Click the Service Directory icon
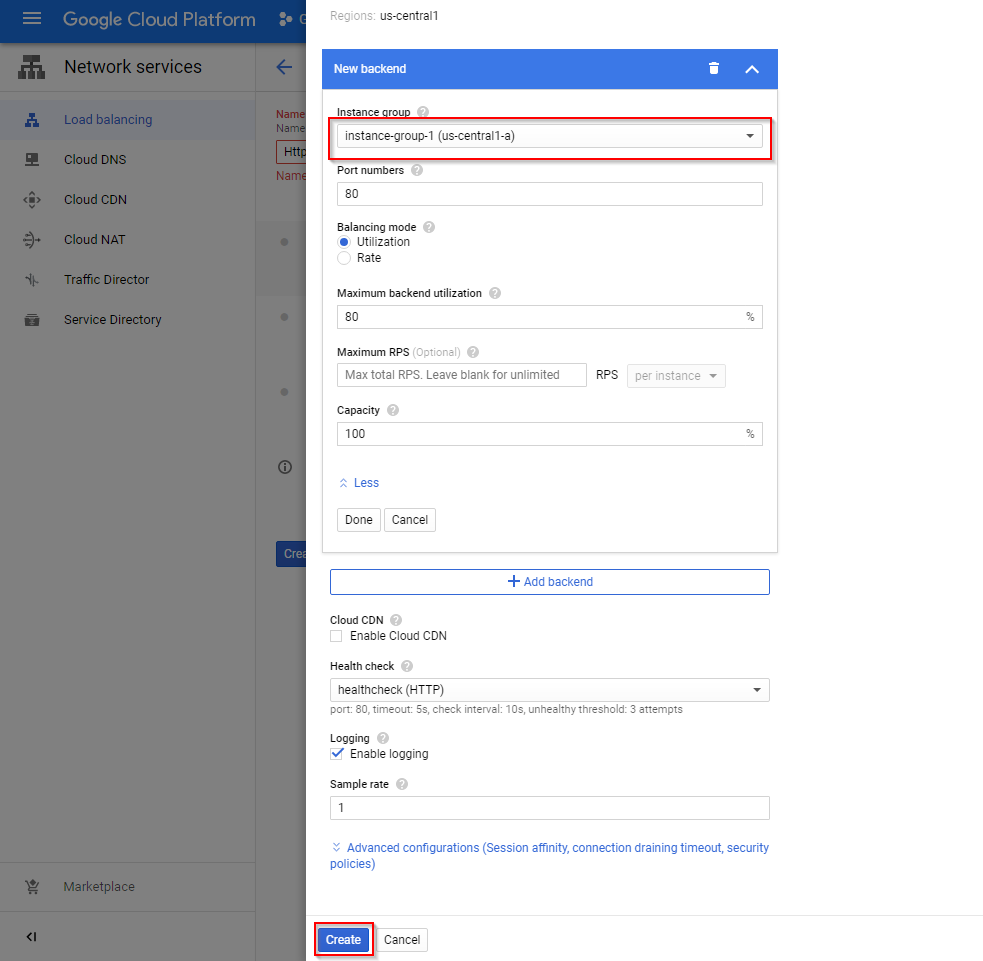Screen dimensions: 983x961 (x=32, y=320)
